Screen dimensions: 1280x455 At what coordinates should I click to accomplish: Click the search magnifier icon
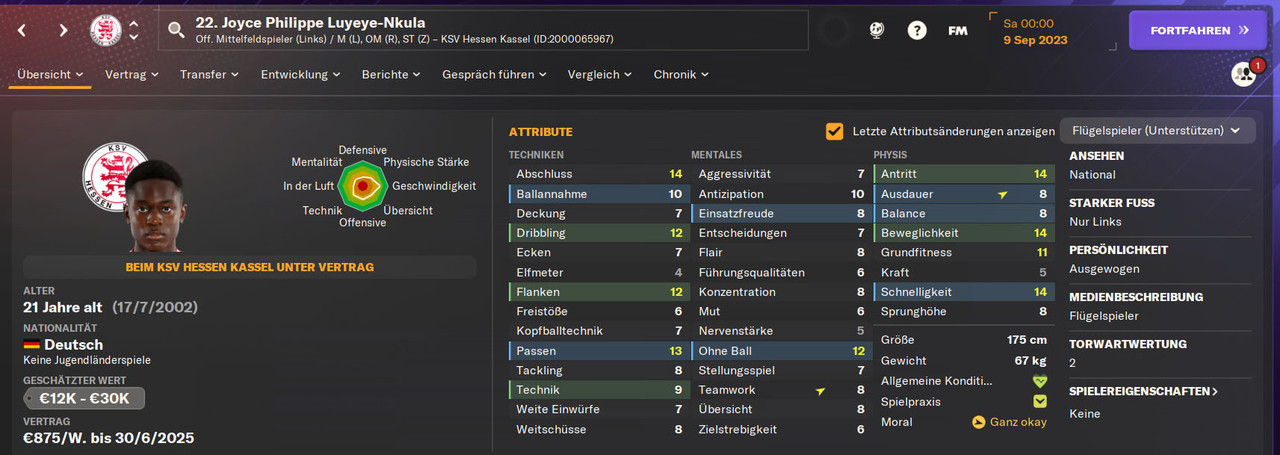177,30
